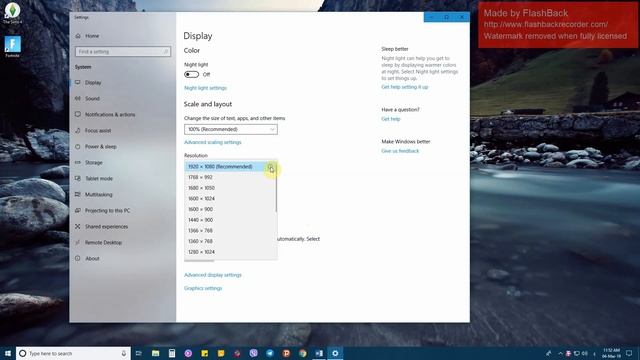Click the taskbar search box
640x360 pixels.
[x=73, y=353]
